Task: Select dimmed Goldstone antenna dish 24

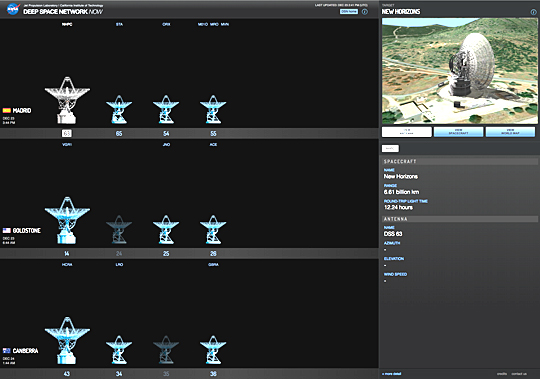Action: click(119, 229)
